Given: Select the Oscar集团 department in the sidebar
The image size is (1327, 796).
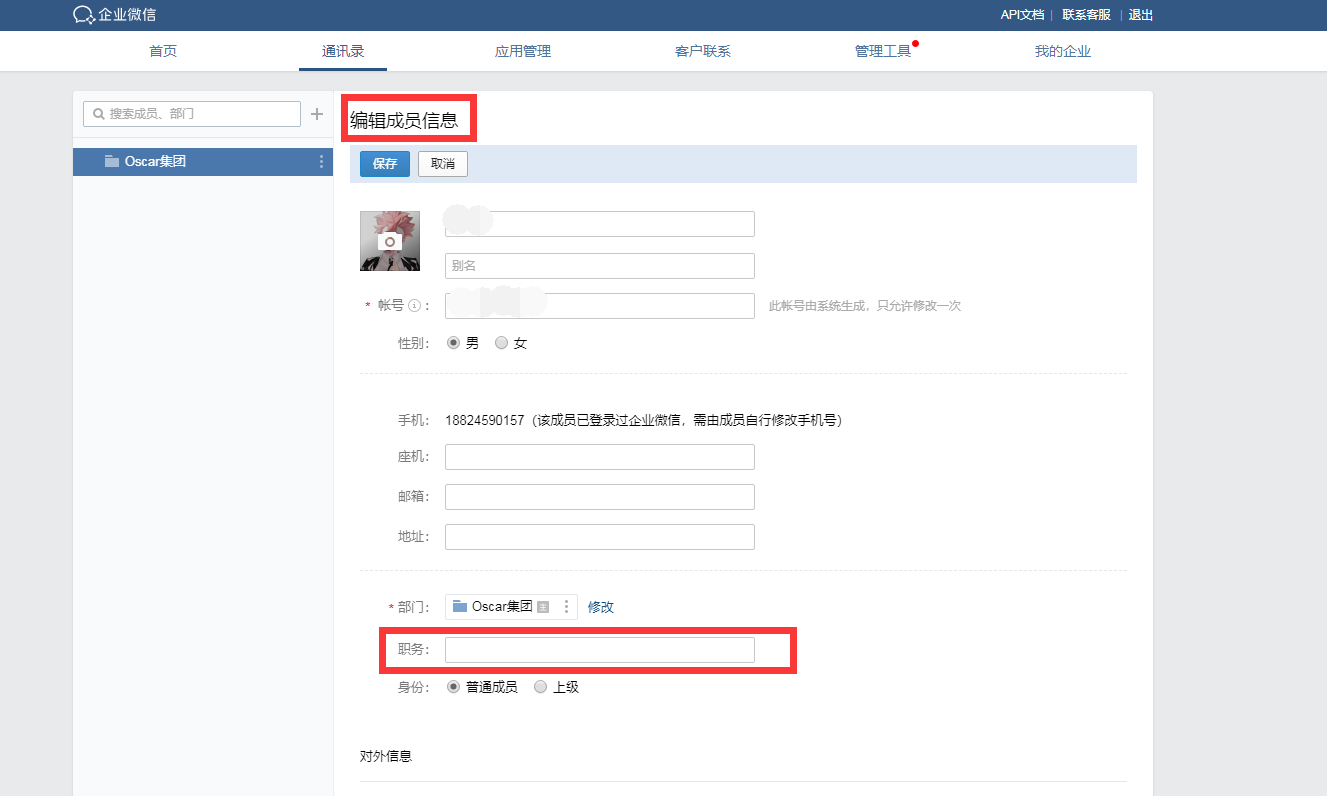Looking at the screenshot, I should point(203,162).
